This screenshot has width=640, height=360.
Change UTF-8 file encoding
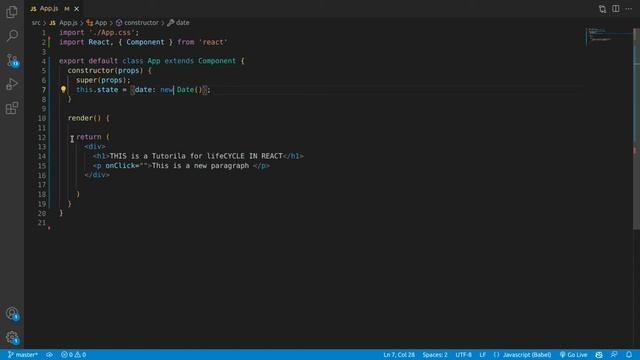pyautogui.click(x=463, y=355)
